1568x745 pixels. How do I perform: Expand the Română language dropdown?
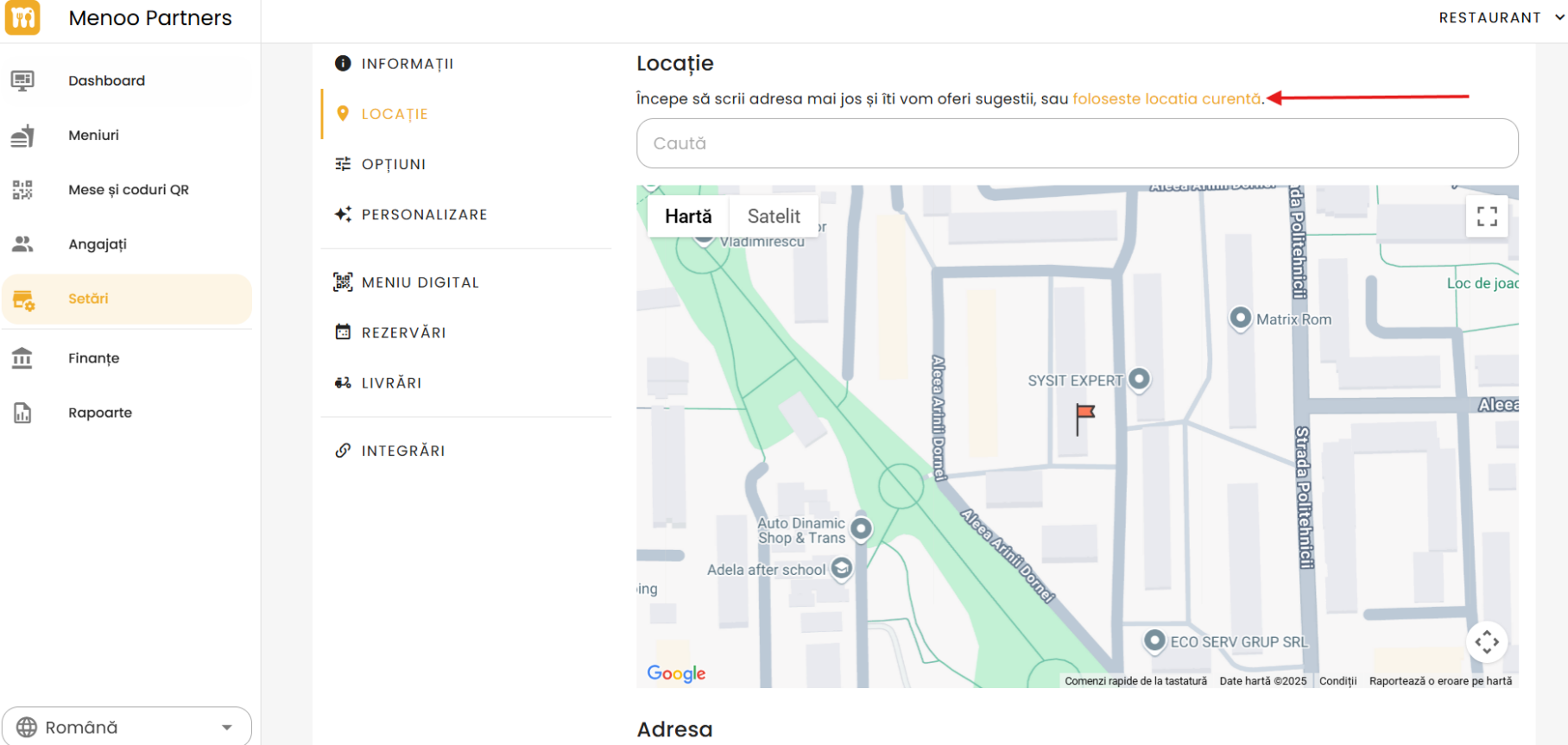(x=127, y=727)
